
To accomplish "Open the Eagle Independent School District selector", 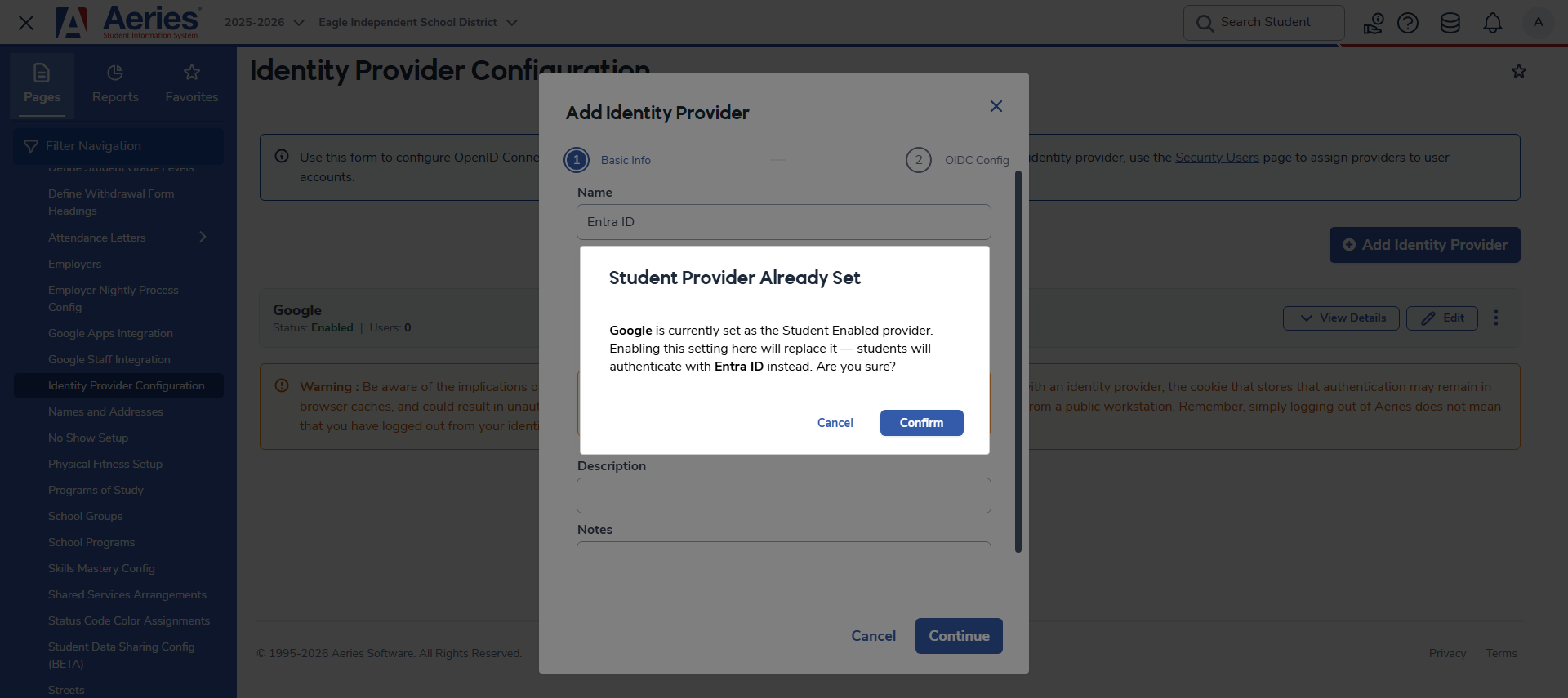I will [418, 22].
